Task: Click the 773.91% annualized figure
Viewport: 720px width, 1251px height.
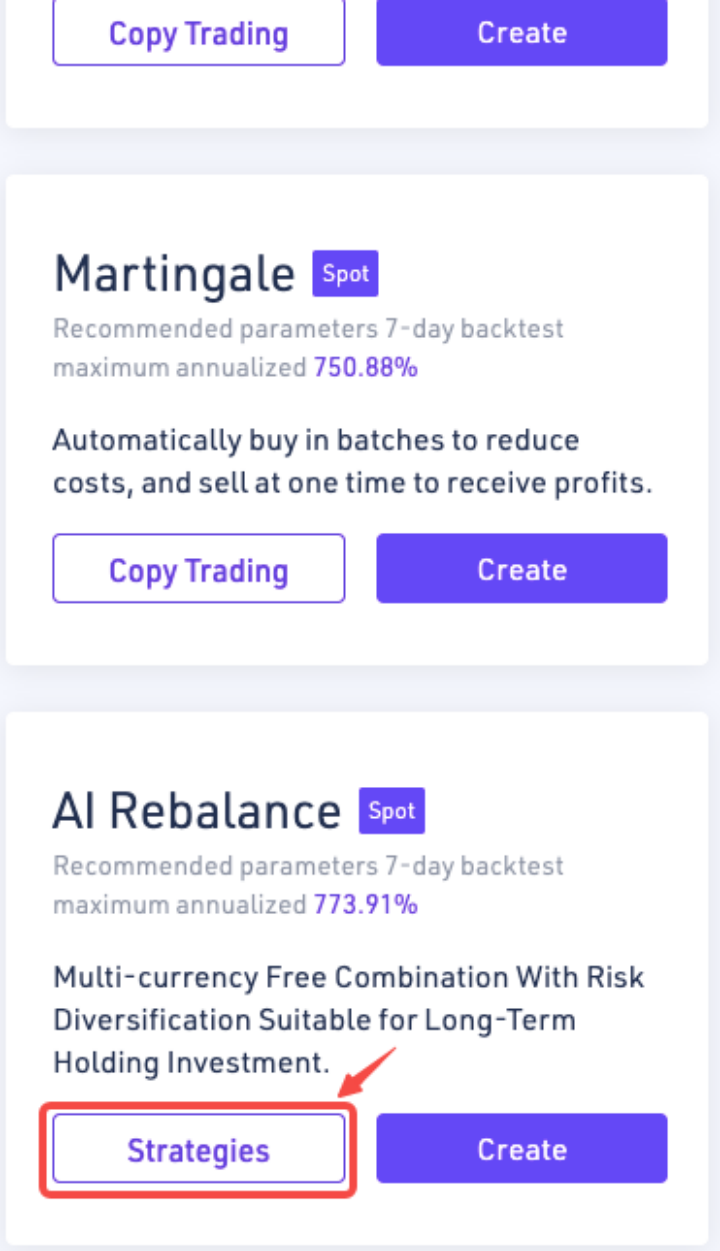Action: click(365, 905)
